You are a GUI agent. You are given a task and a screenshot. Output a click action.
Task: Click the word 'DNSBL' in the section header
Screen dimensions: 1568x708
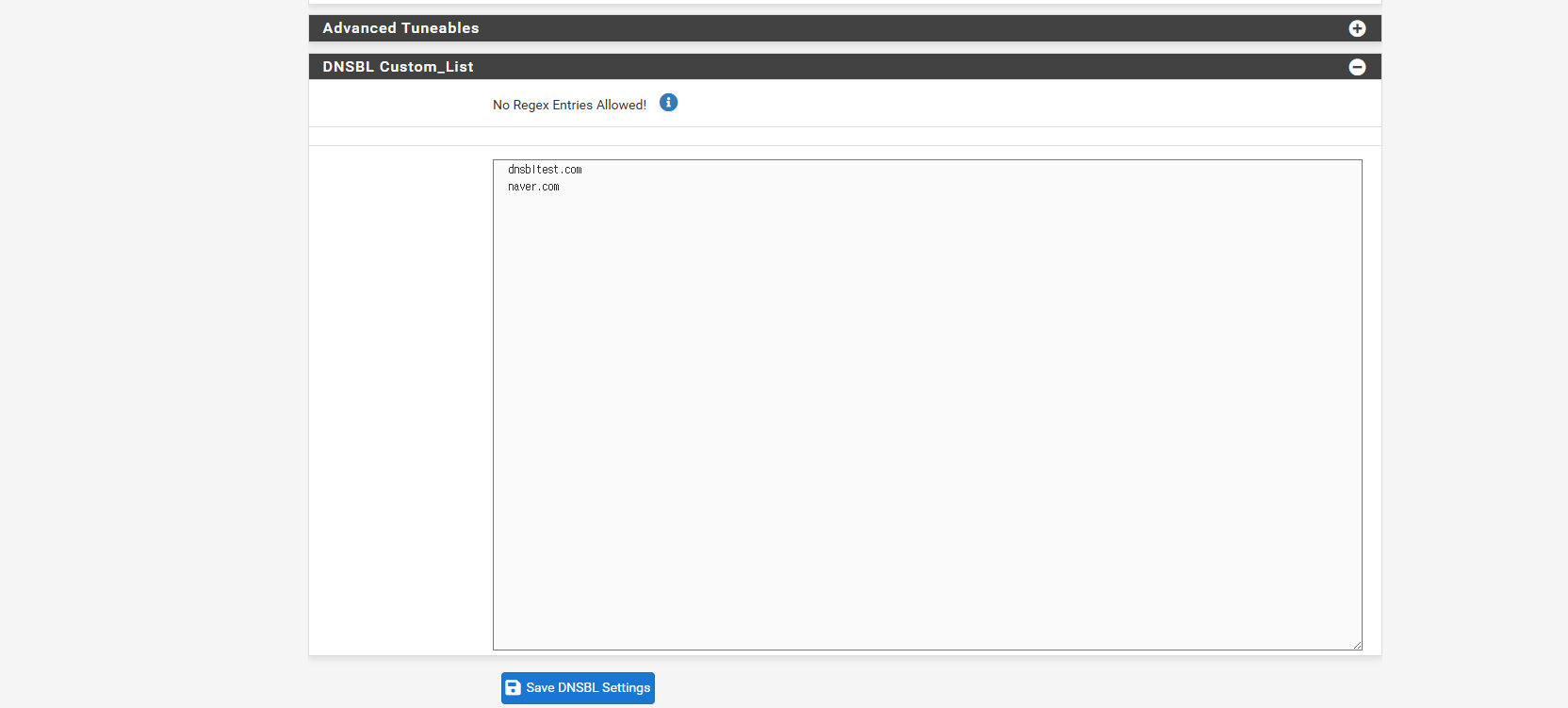tap(349, 67)
